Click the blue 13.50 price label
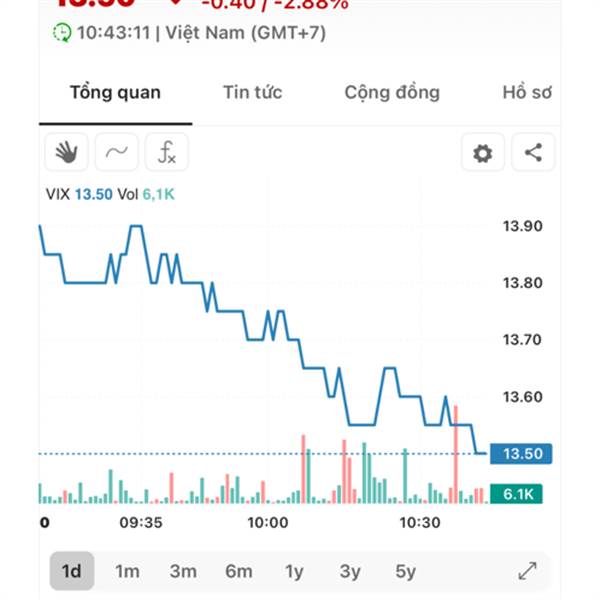 521,454
